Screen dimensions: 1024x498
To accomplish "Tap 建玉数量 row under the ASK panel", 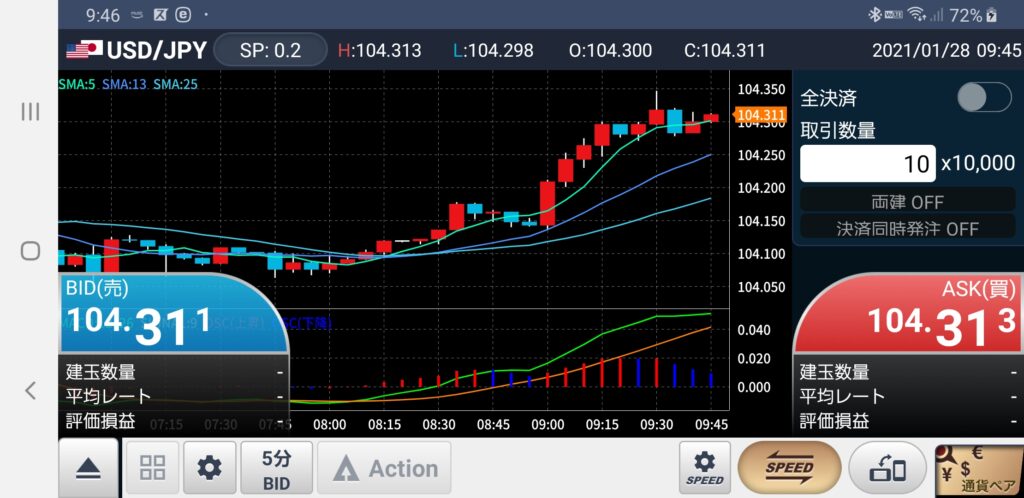I will click(908, 372).
